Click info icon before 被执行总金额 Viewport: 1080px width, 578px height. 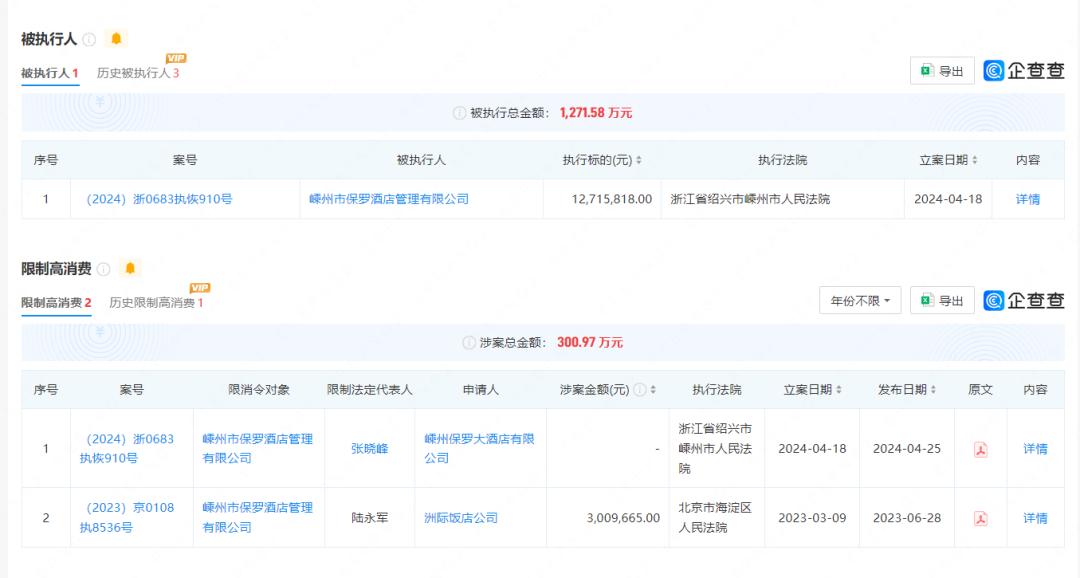click(459, 113)
